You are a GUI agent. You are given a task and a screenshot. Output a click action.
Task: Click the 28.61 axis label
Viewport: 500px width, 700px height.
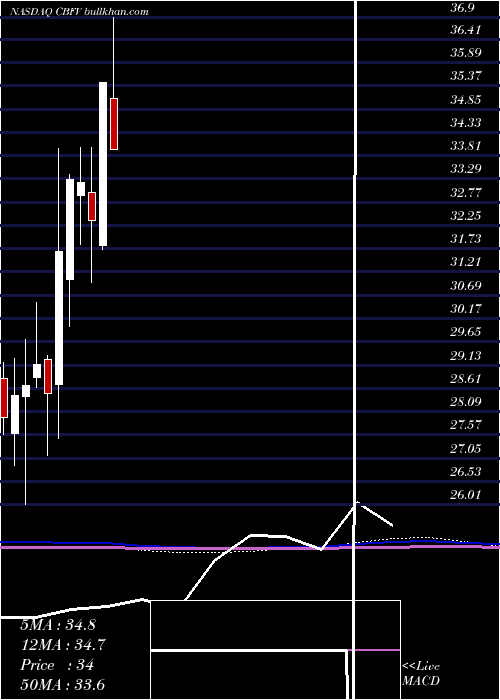coord(466,379)
